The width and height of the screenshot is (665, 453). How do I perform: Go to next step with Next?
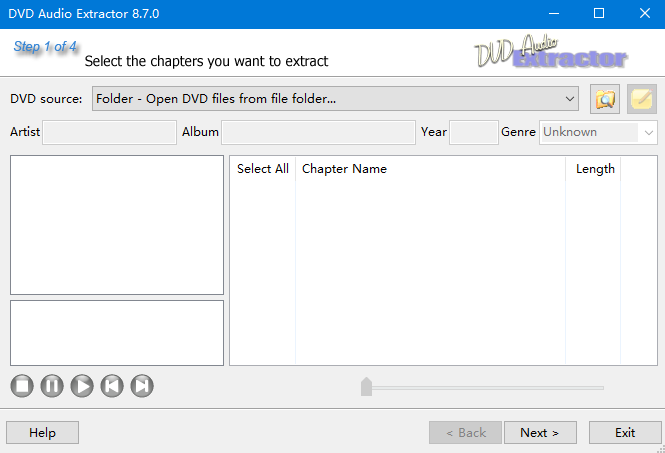click(540, 433)
